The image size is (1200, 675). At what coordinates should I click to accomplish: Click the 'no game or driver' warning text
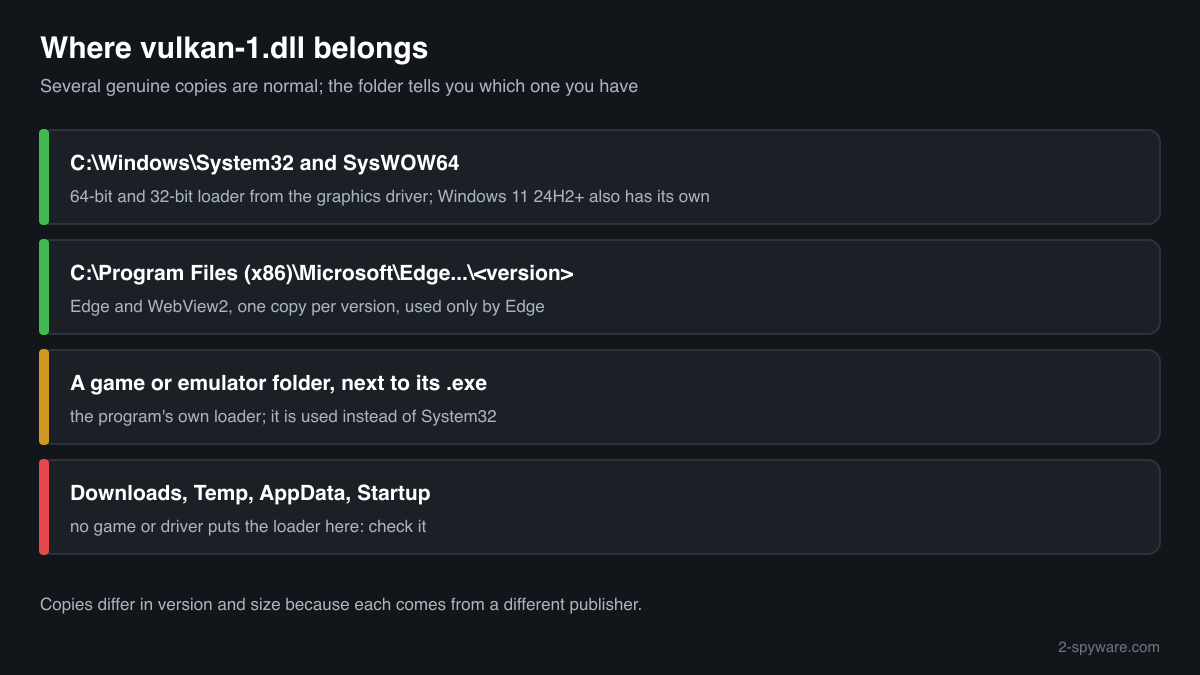coord(248,526)
